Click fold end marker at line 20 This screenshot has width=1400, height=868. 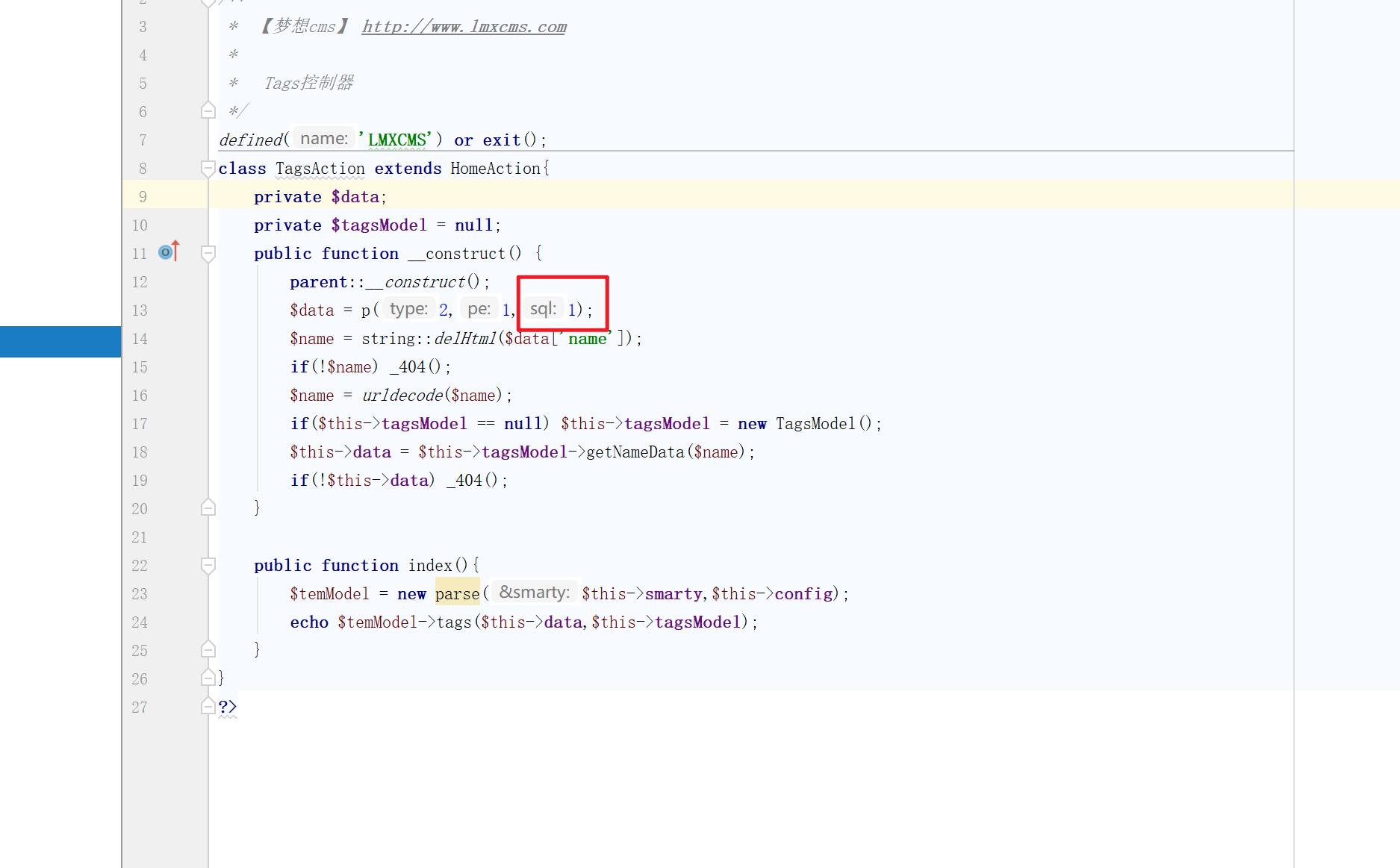[x=208, y=508]
